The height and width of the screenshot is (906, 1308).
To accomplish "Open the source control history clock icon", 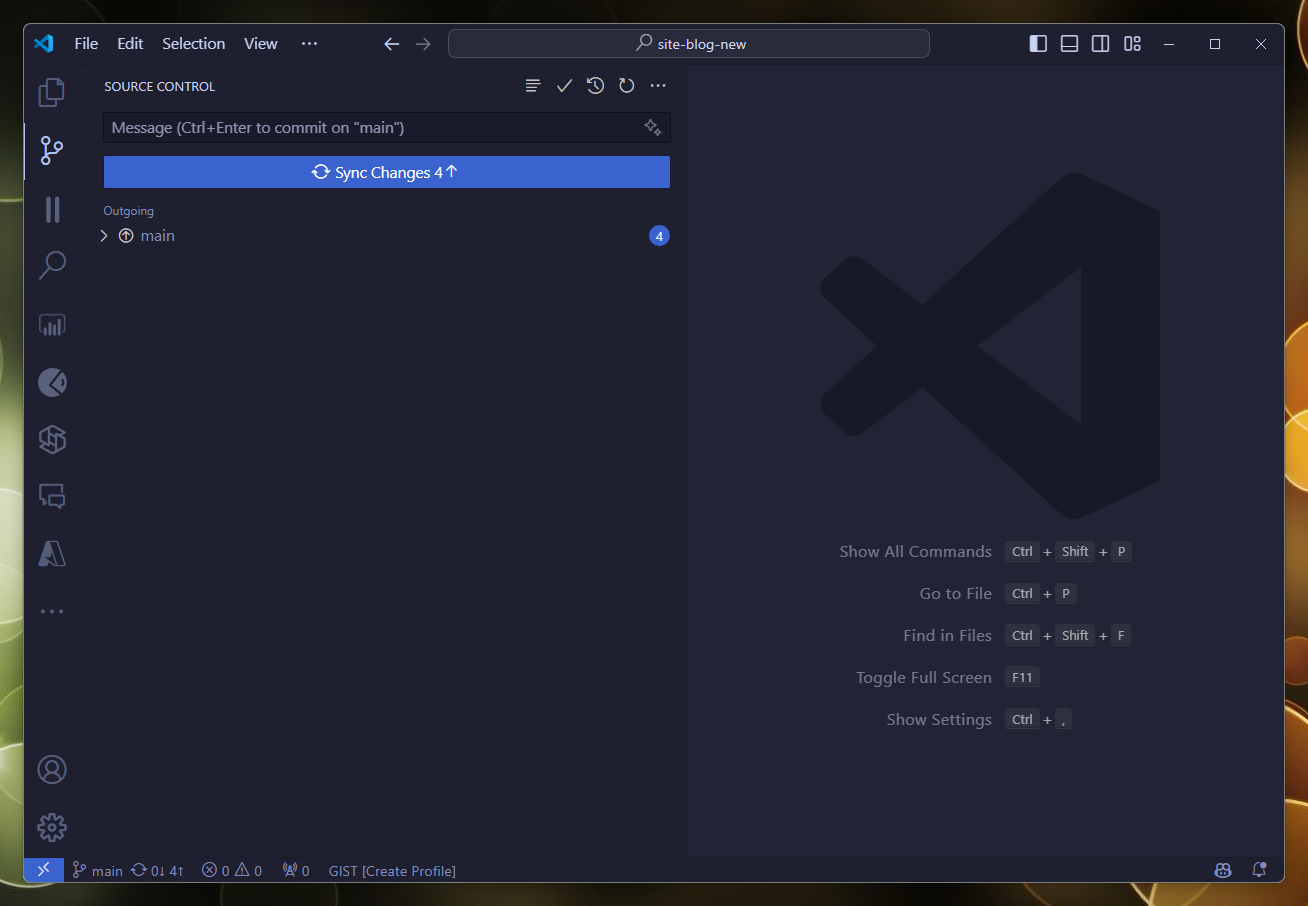I will pyautogui.click(x=595, y=86).
